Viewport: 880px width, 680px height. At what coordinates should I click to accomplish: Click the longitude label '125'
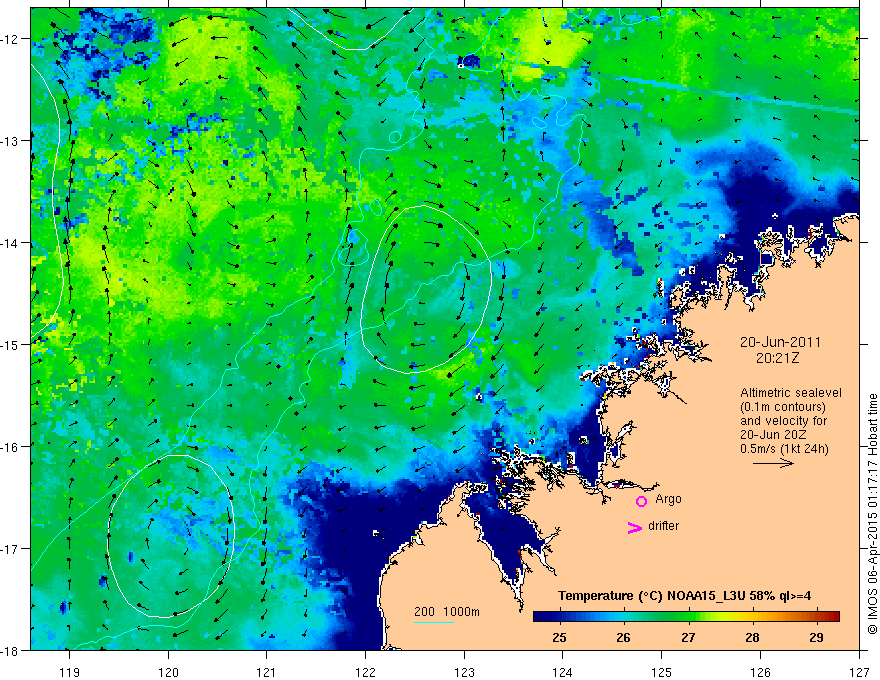point(662,673)
